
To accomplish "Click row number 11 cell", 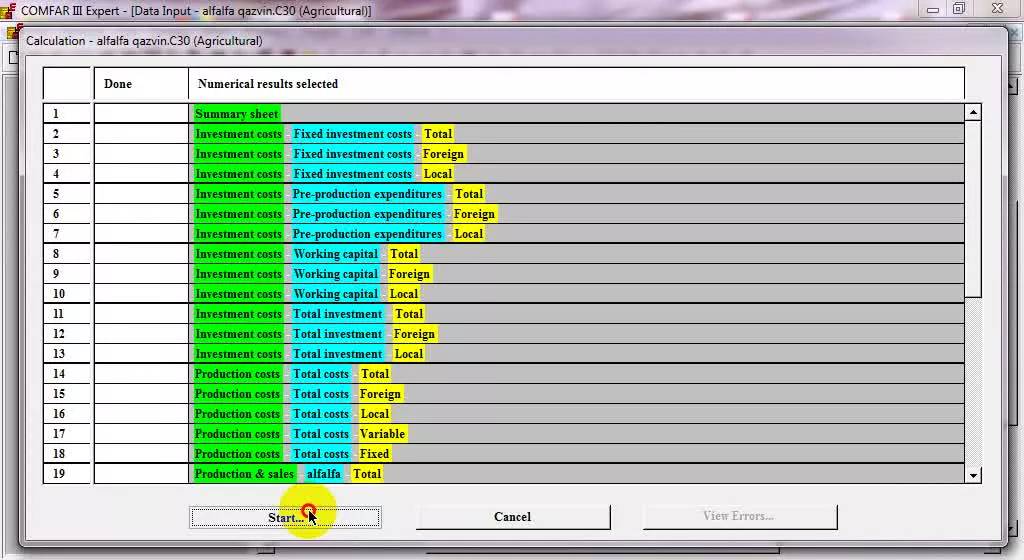I will pos(67,314).
